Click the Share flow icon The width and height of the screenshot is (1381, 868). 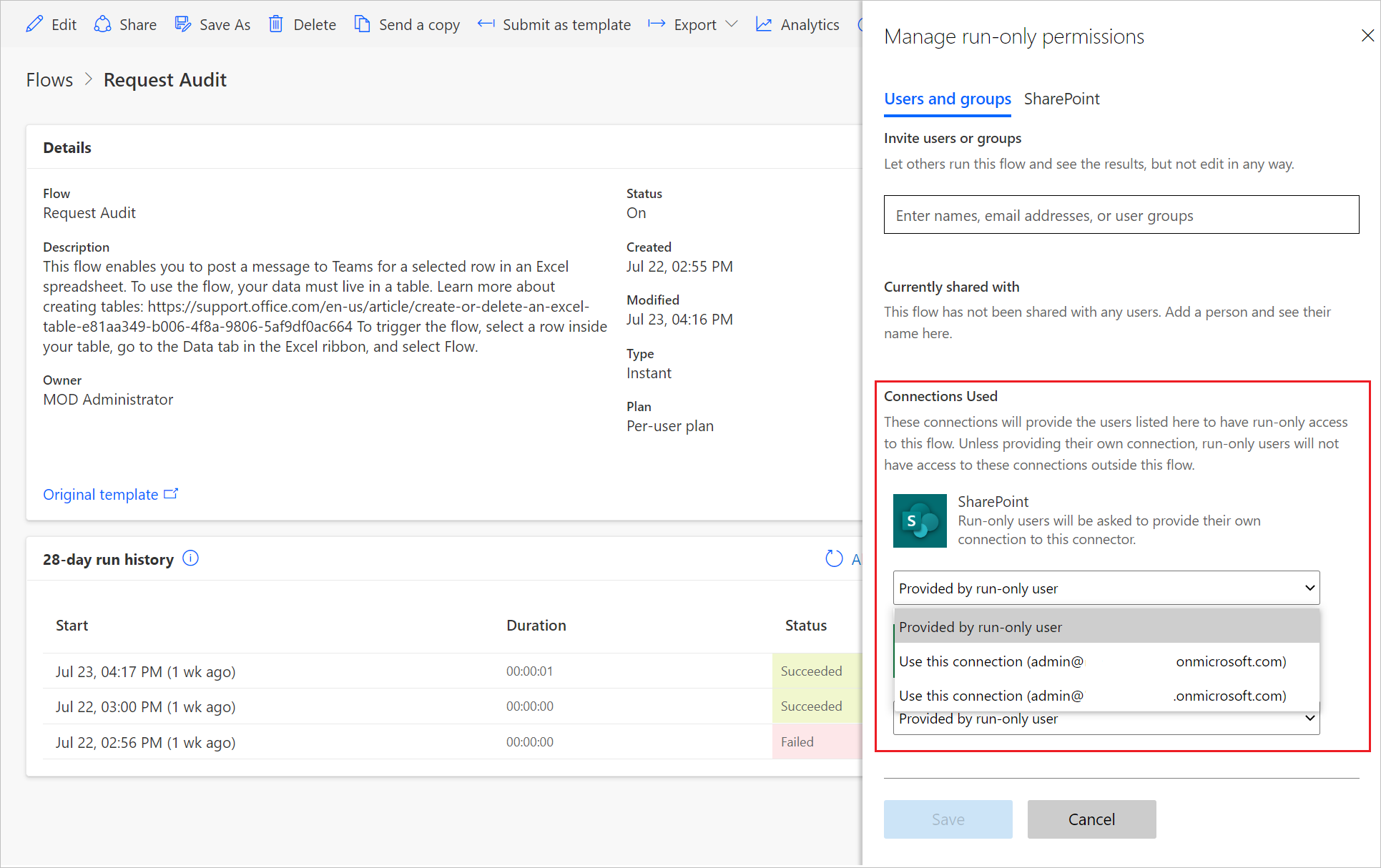click(102, 22)
